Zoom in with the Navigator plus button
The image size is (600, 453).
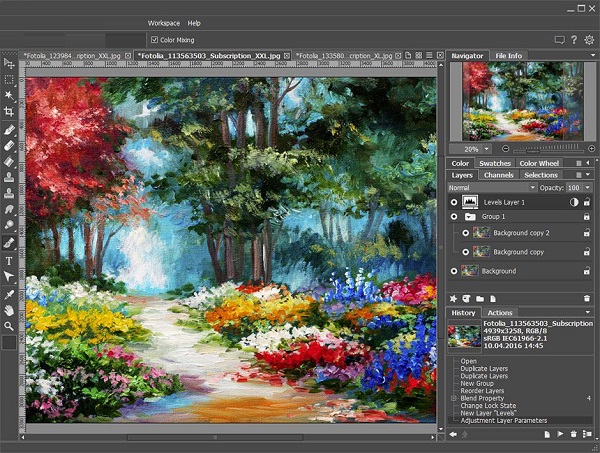pyautogui.click(x=592, y=148)
